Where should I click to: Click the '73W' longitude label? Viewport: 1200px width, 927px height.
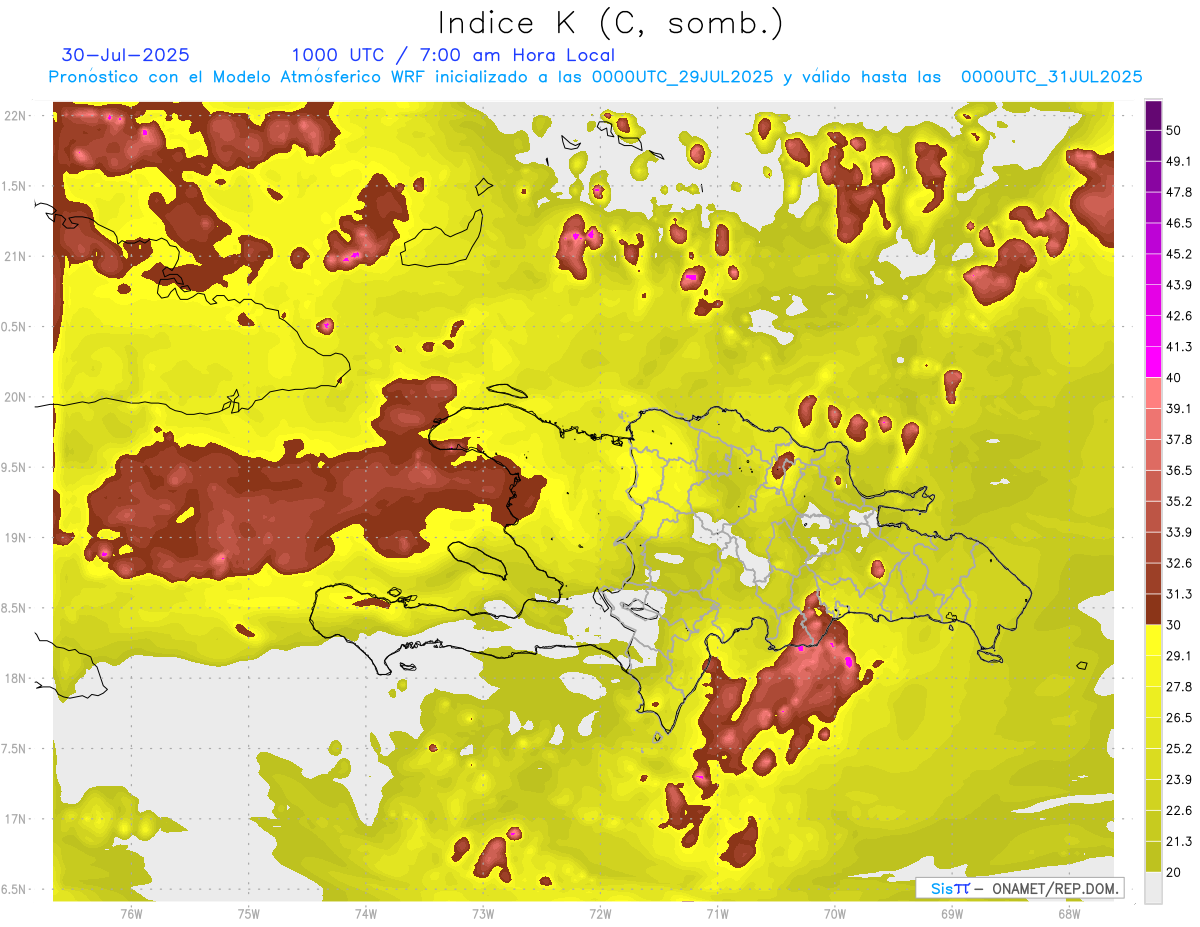pos(483,913)
